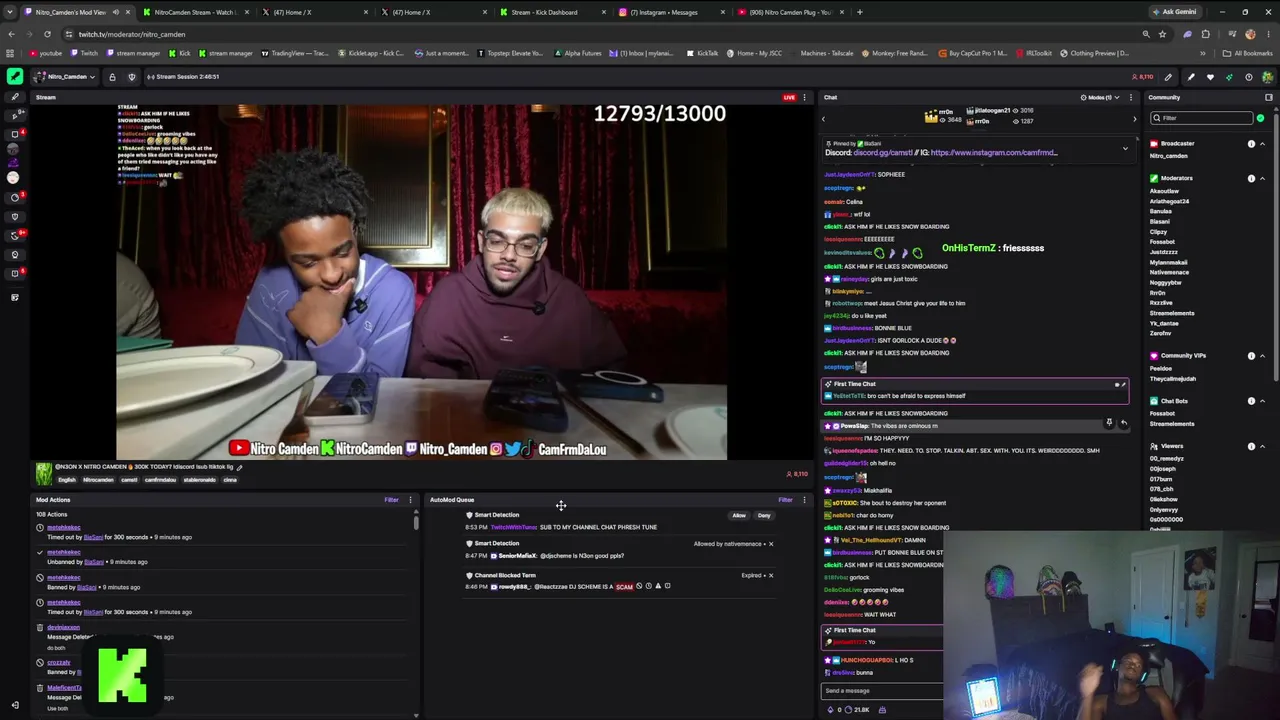Bookmark this page with the star icon
This screenshot has width=1280, height=720.
coord(1161,34)
